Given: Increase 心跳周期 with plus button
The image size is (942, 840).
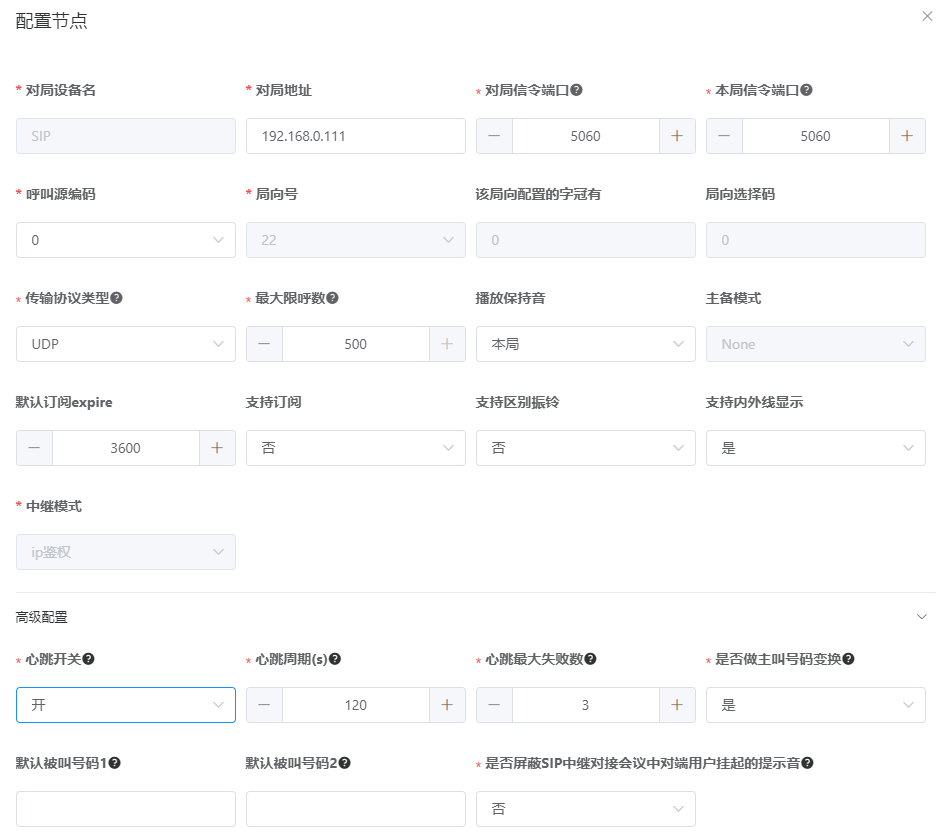Looking at the screenshot, I should [447, 705].
